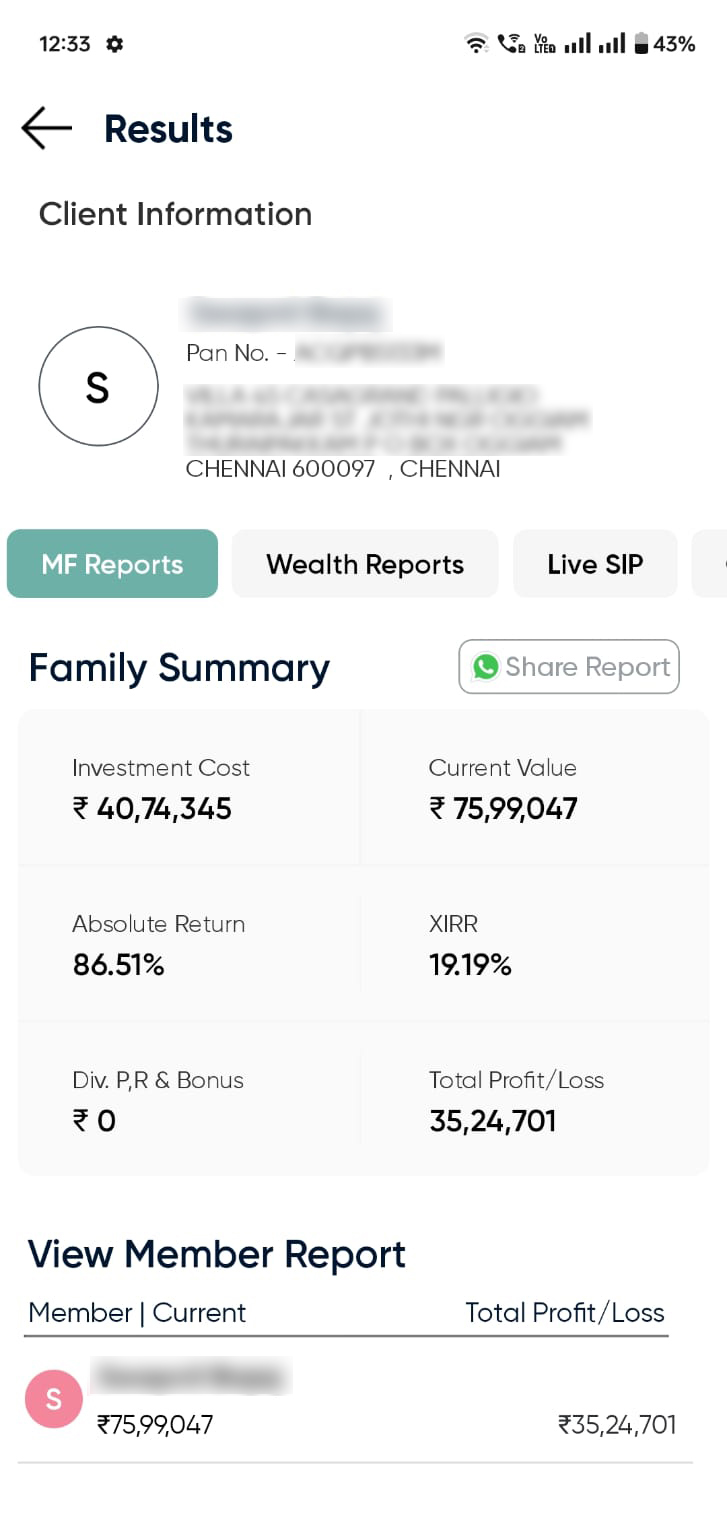Switch to the MF Reports tab
The height and width of the screenshot is (1524, 727).
click(x=112, y=564)
